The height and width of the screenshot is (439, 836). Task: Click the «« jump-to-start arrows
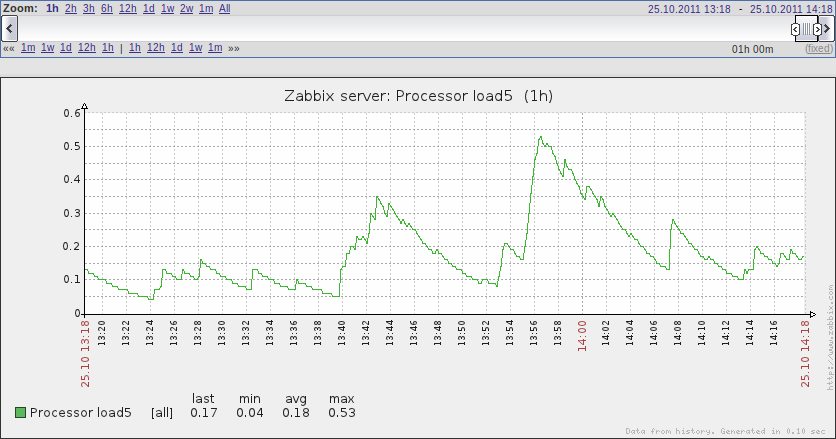[x=9, y=48]
